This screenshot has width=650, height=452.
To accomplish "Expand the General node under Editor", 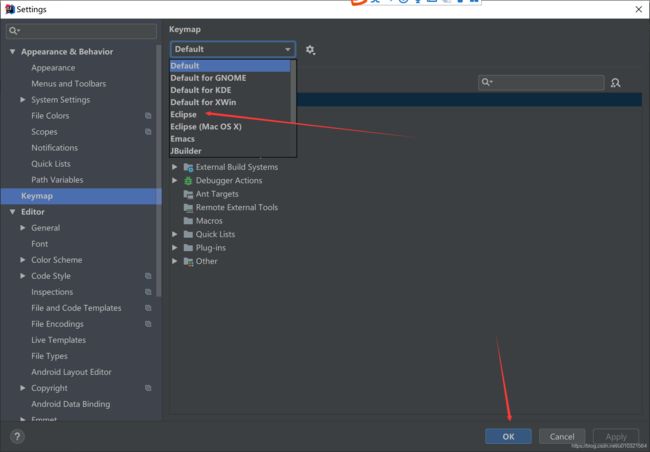I will tap(23, 228).
